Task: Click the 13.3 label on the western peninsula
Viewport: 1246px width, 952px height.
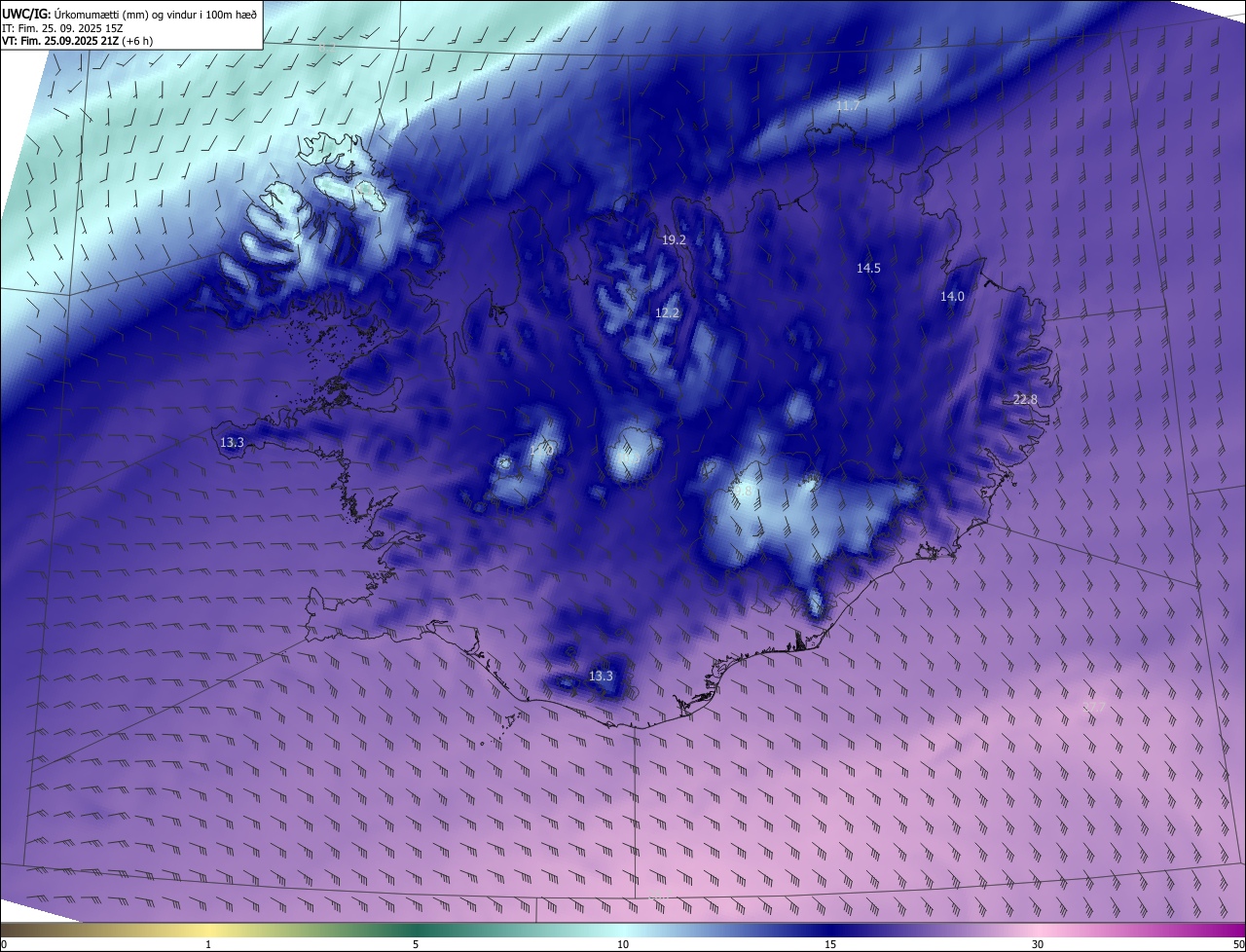Action: pyautogui.click(x=232, y=442)
